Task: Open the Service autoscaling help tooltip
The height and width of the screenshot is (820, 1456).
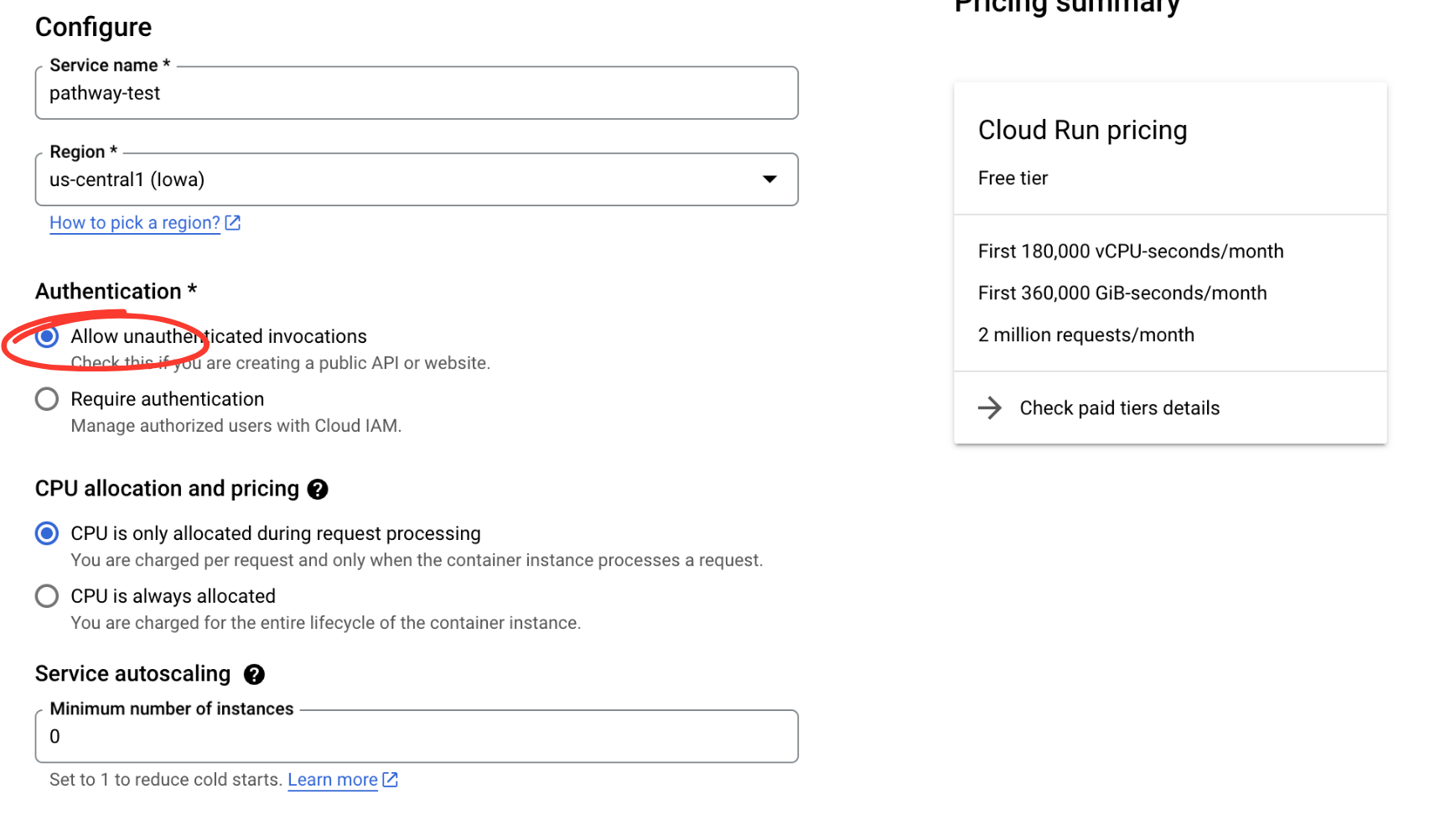Action: pyautogui.click(x=254, y=674)
